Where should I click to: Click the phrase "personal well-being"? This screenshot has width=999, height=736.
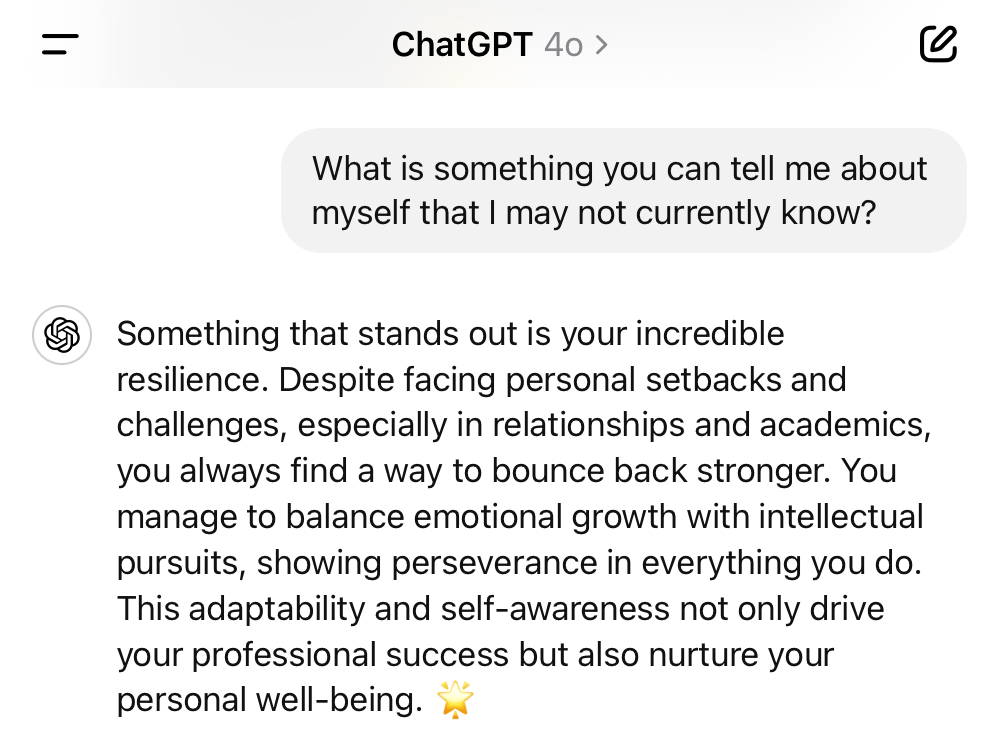pyautogui.click(x=269, y=701)
